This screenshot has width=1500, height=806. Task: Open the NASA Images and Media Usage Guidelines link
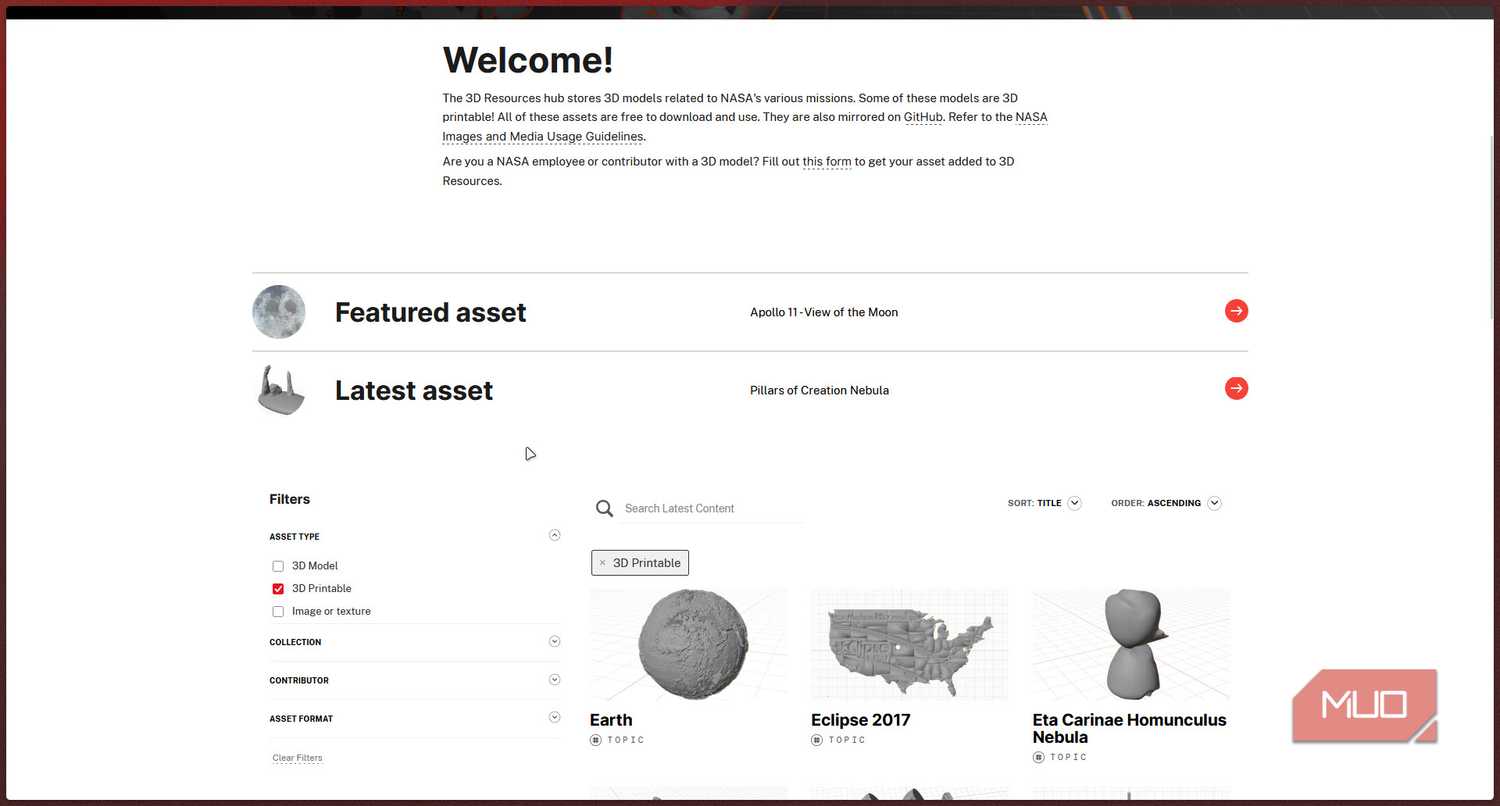click(x=745, y=127)
